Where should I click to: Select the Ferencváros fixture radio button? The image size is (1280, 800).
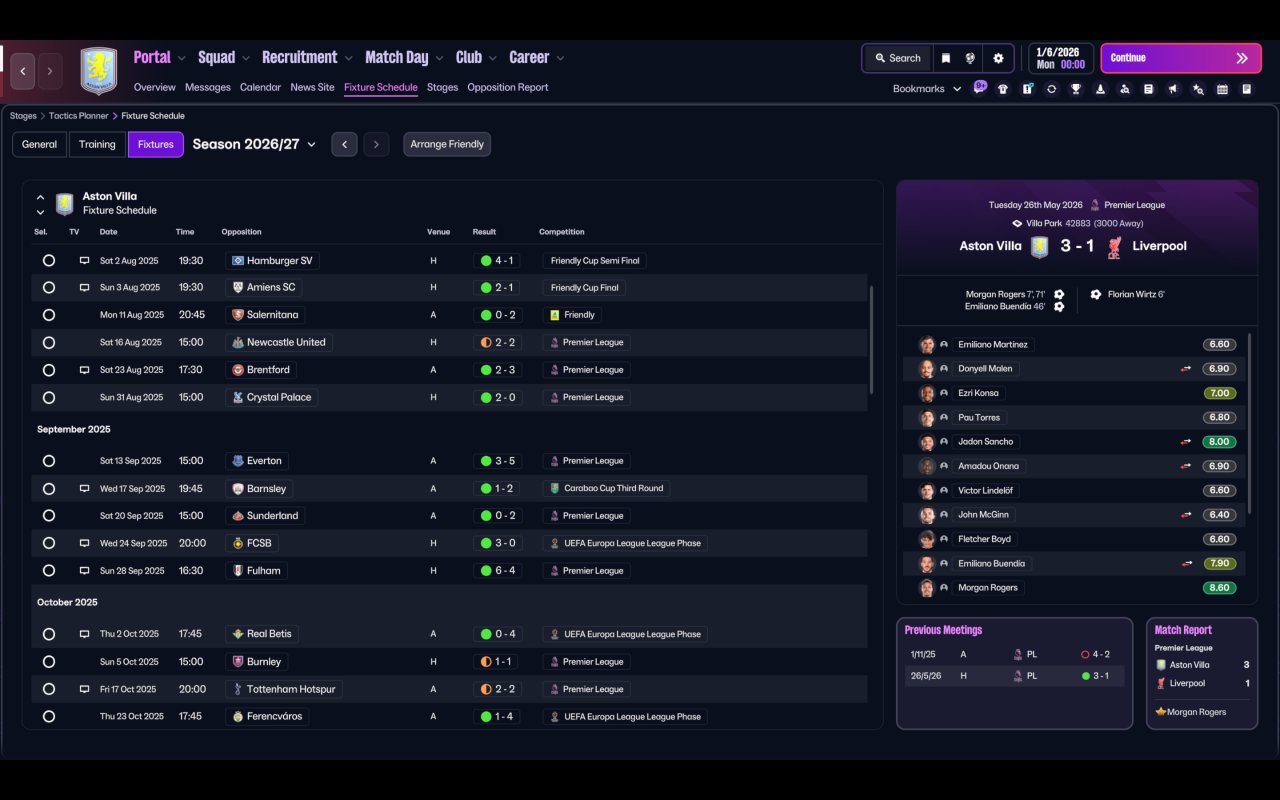click(49, 717)
